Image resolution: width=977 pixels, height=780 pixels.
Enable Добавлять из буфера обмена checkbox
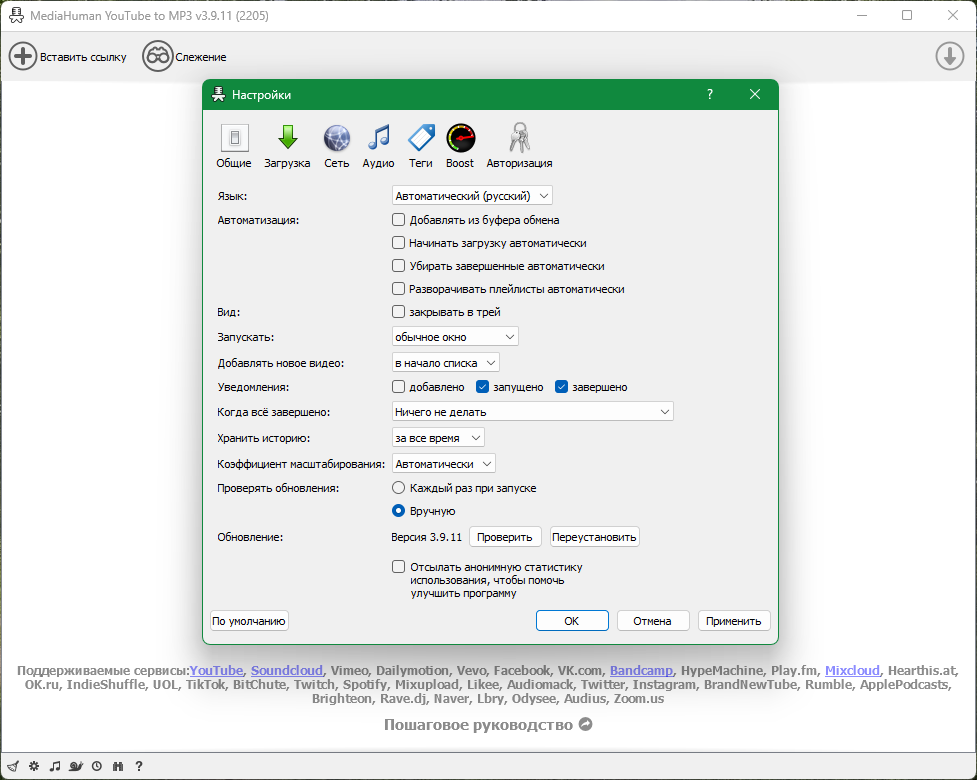click(x=398, y=219)
